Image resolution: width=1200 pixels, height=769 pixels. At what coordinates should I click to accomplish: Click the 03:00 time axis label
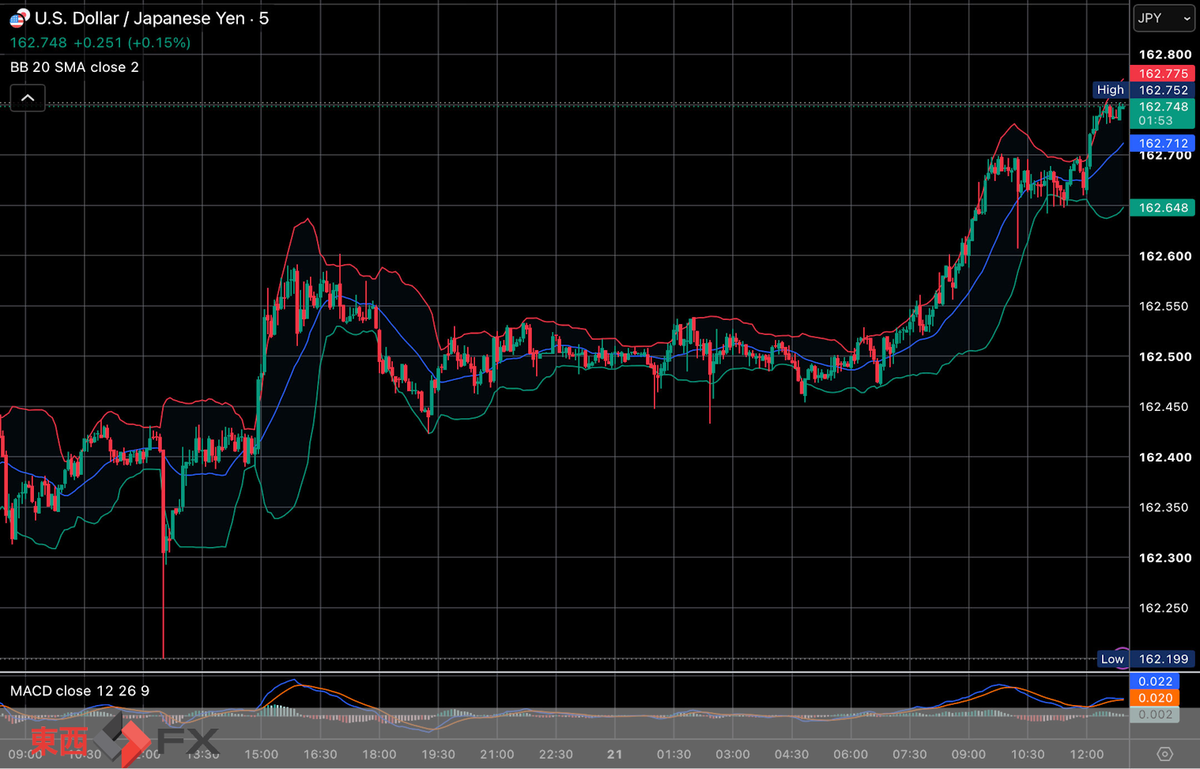click(x=733, y=754)
